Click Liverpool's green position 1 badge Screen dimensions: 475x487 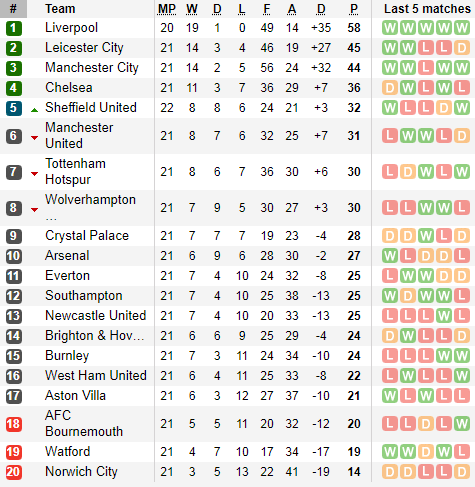tap(14, 28)
